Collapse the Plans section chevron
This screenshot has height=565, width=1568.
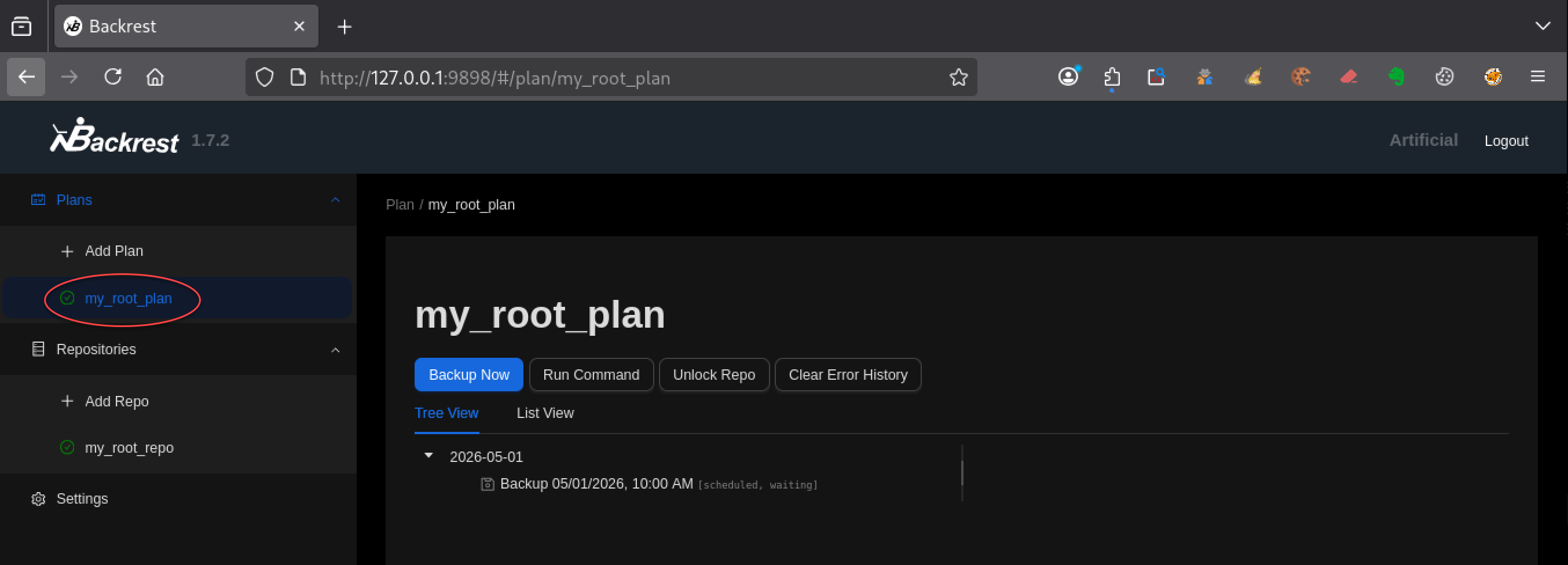point(335,200)
